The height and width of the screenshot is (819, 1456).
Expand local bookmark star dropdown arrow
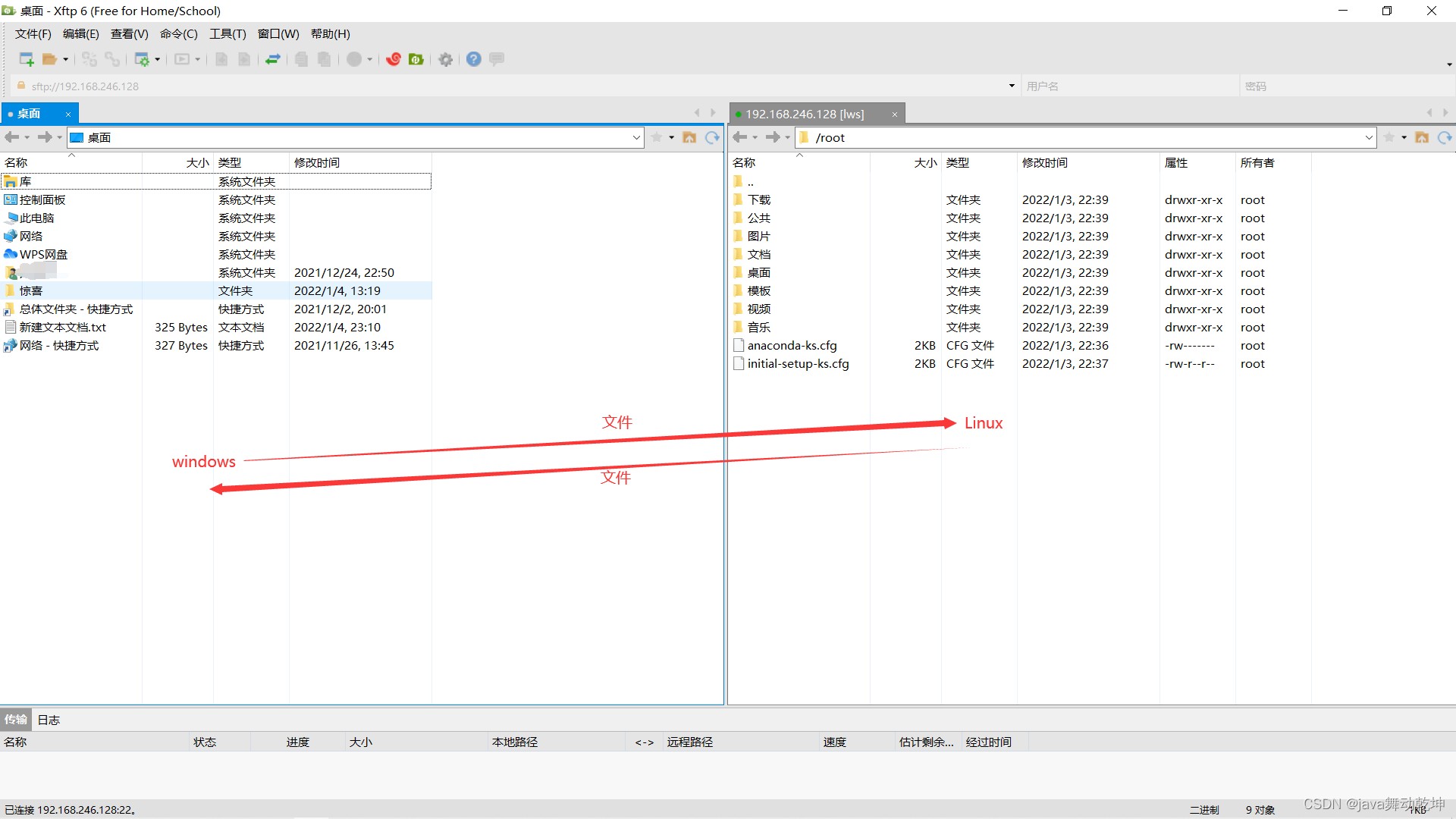672,137
